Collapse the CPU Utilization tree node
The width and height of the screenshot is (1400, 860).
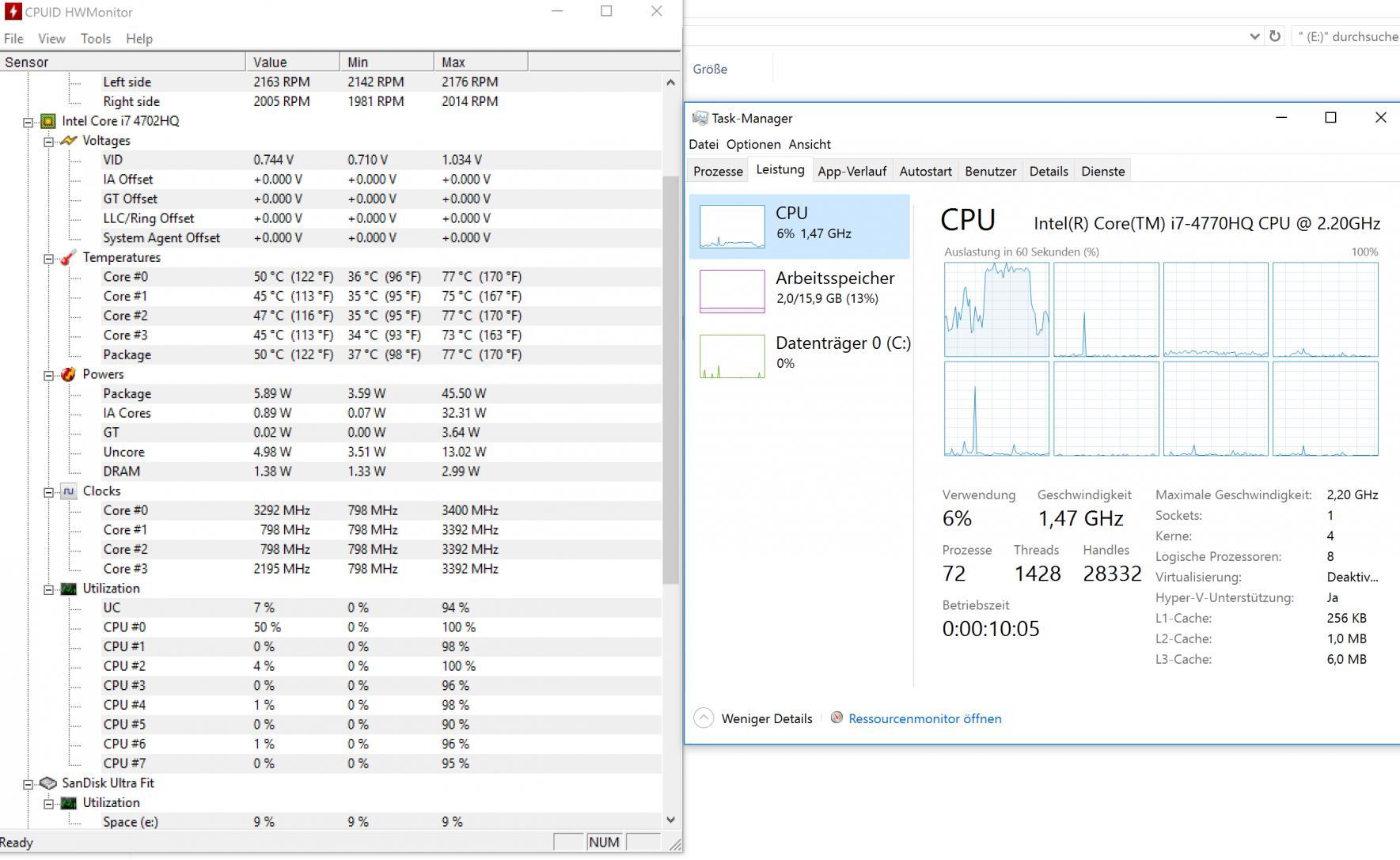point(49,589)
